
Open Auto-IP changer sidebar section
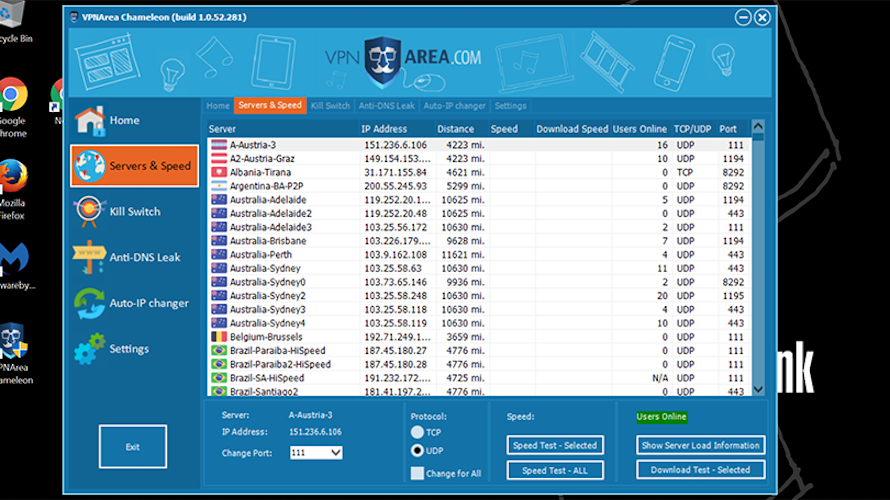pyautogui.click(x=134, y=303)
